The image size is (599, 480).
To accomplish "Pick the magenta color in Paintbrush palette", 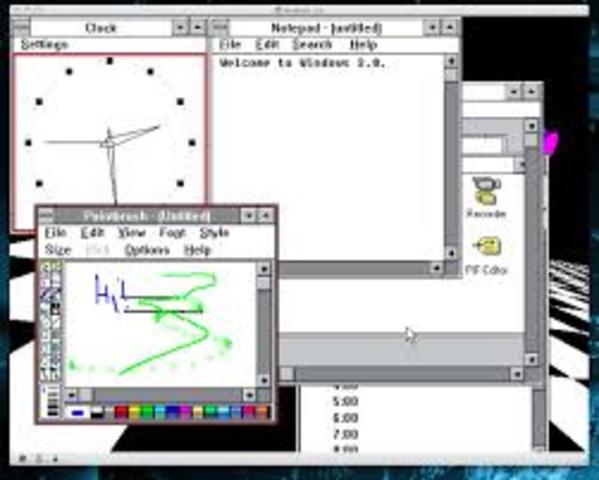I will (x=185, y=413).
